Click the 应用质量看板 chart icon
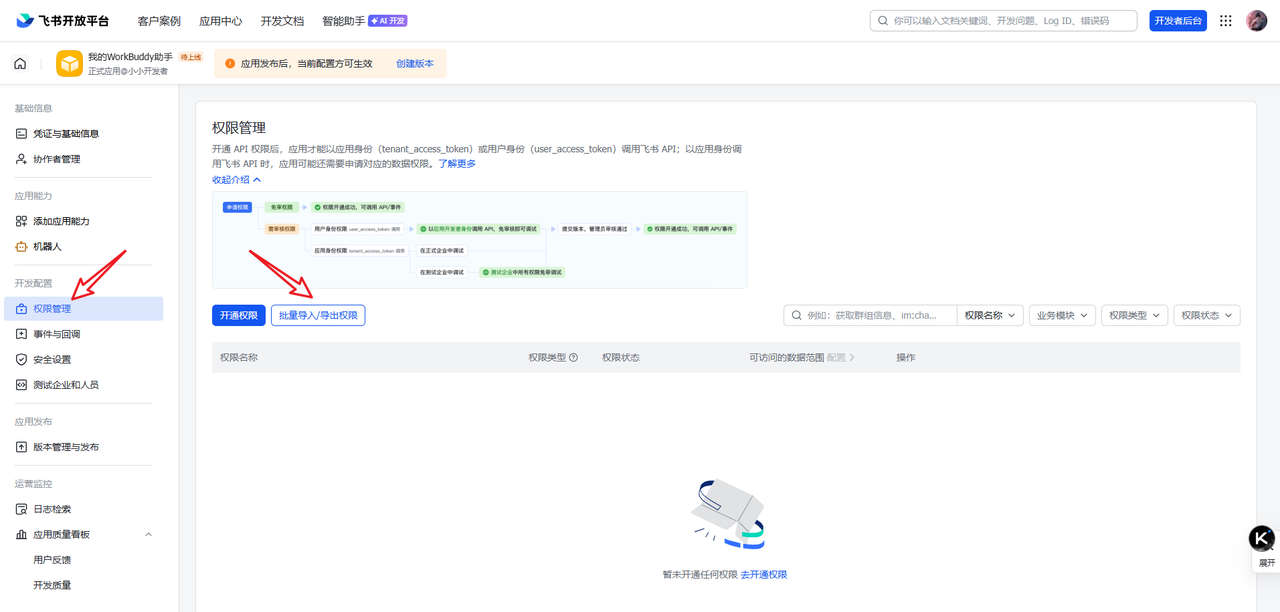Viewport: 1280px width, 612px height. click(x=21, y=535)
